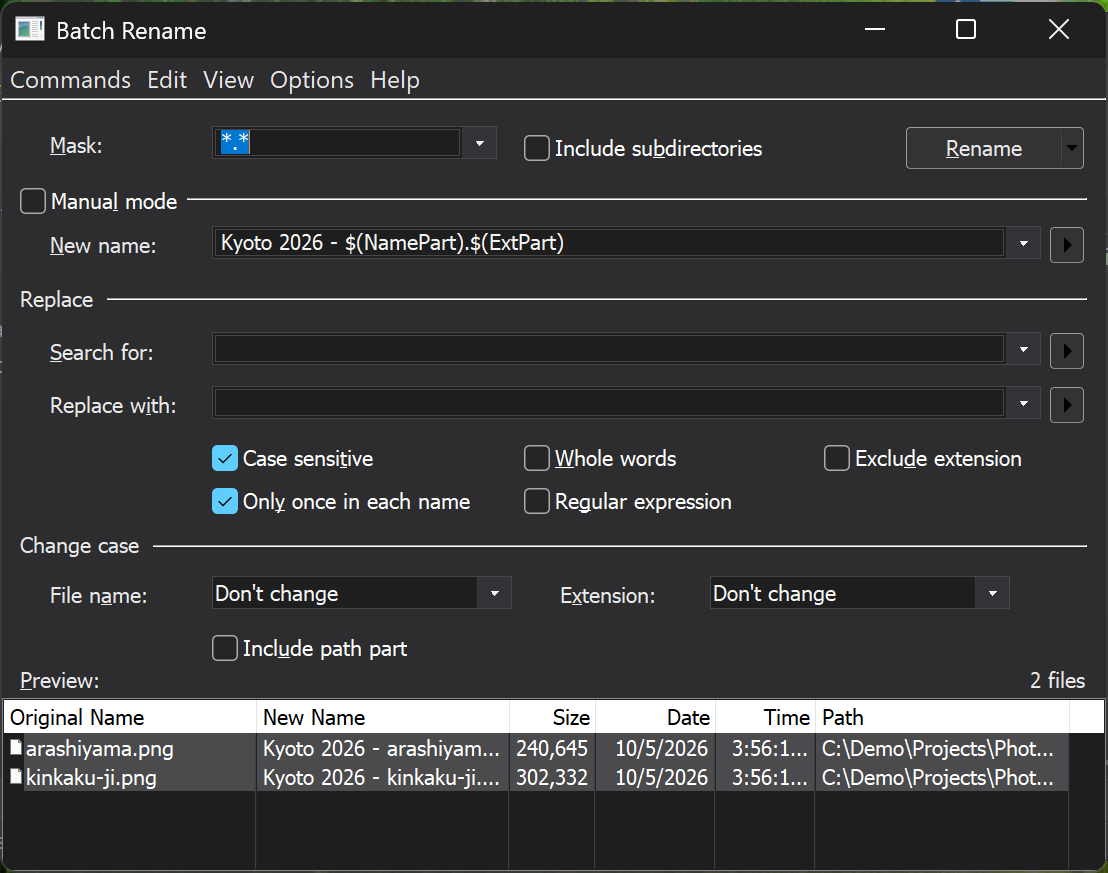Open File name case dropdown
The width and height of the screenshot is (1108, 873).
point(495,594)
